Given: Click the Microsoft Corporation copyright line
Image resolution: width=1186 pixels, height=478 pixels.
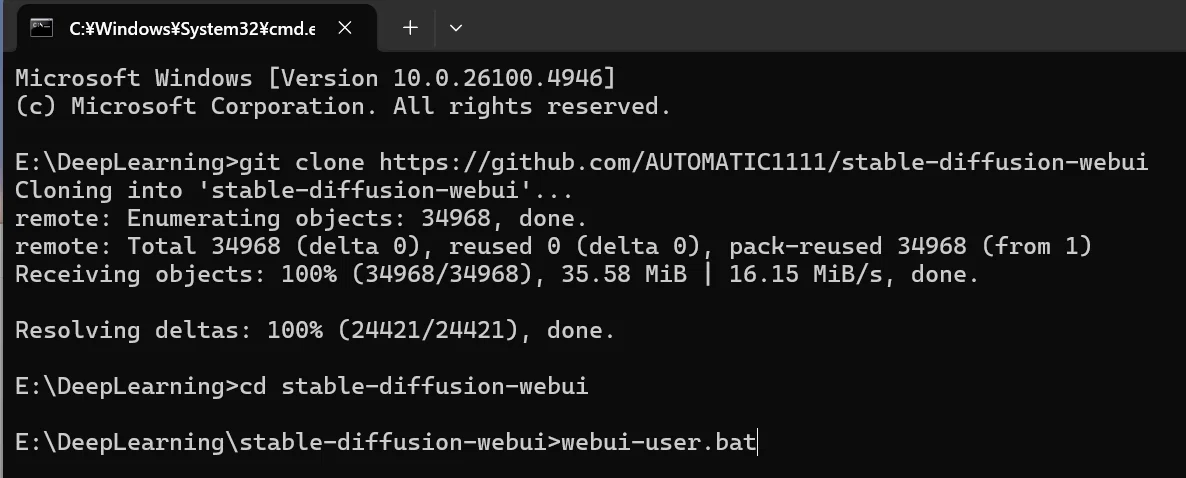Looking at the screenshot, I should (343, 107).
